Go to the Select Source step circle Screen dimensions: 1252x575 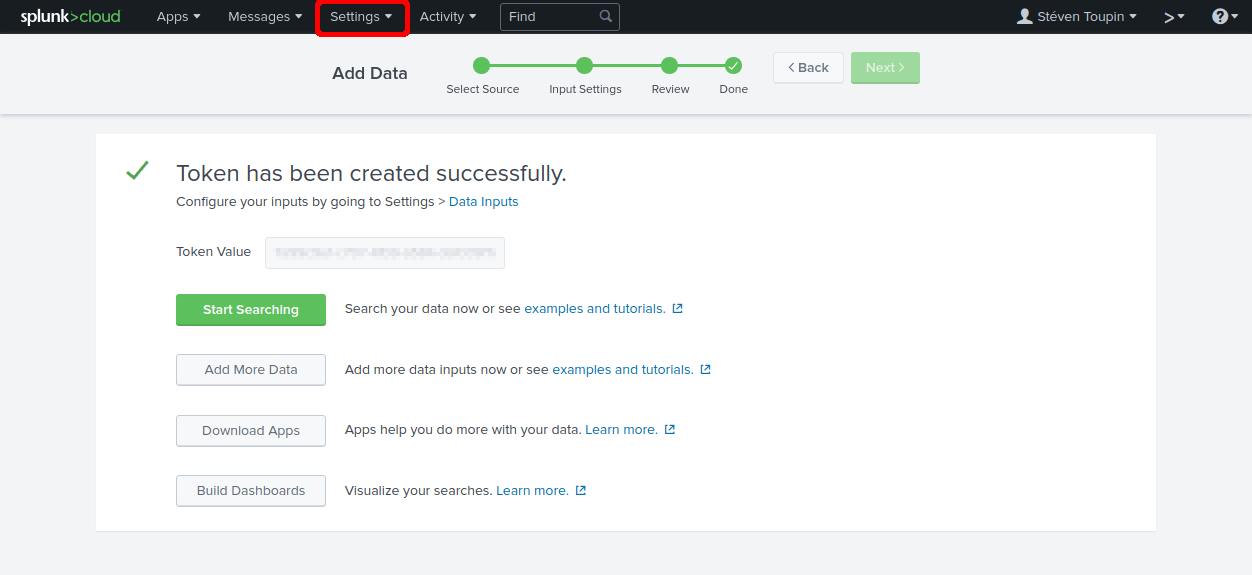click(482, 66)
